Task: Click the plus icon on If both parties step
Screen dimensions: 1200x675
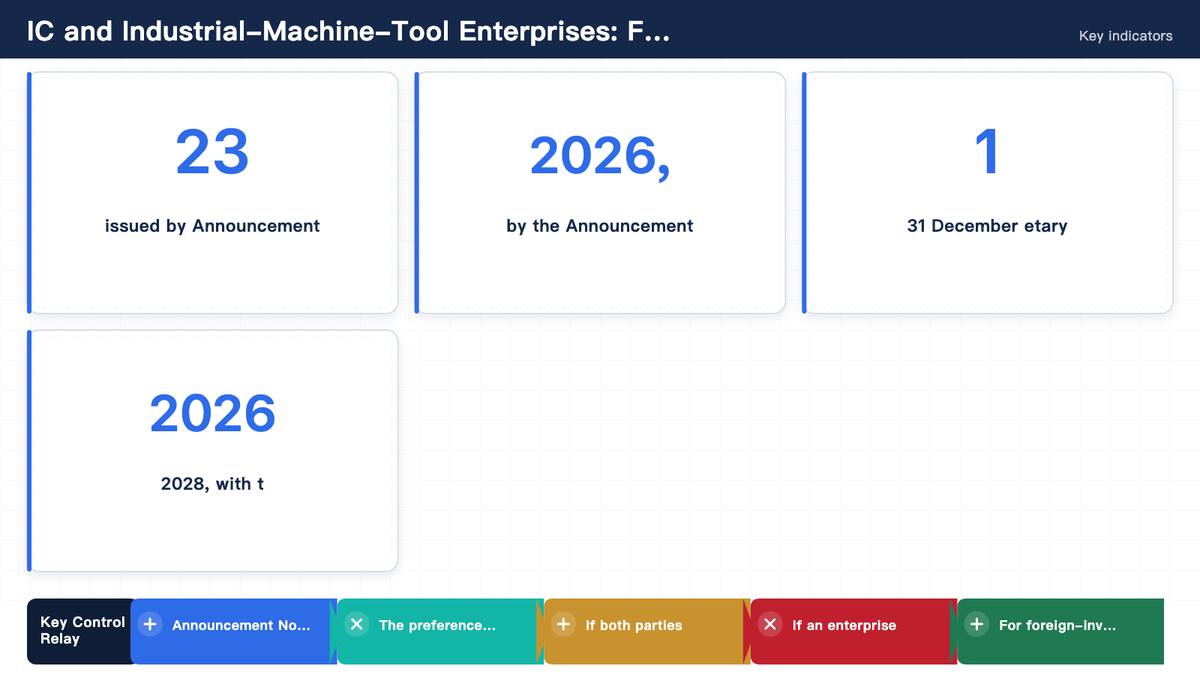Action: (x=564, y=624)
